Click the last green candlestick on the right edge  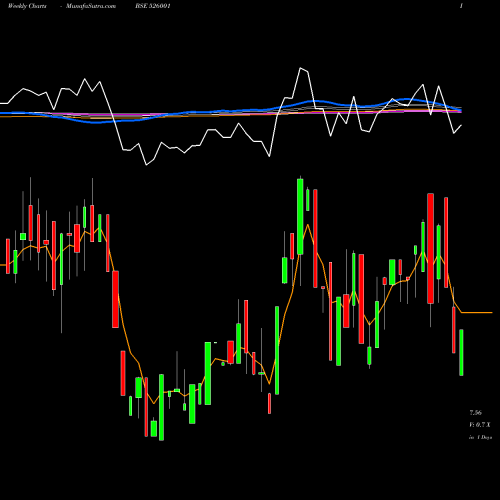[461, 352]
